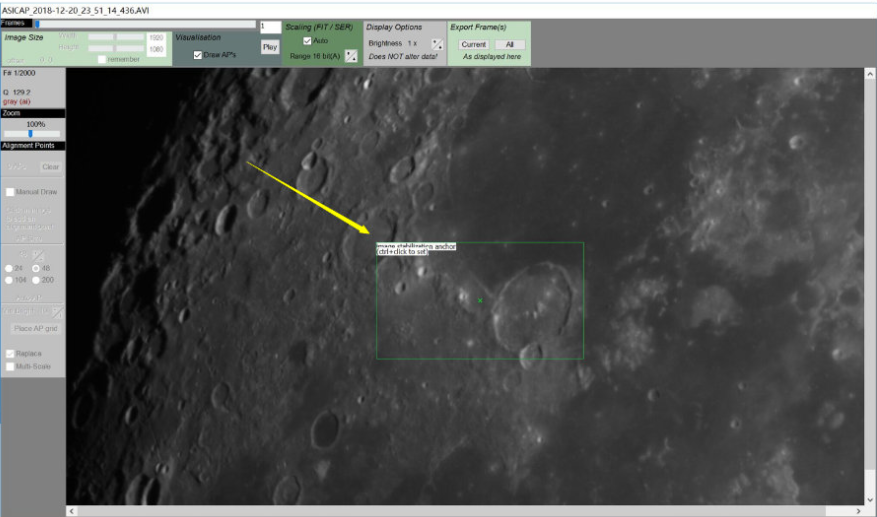The image size is (877, 517).
Task: Enable the Manual Draw checkbox
Action: point(10,192)
